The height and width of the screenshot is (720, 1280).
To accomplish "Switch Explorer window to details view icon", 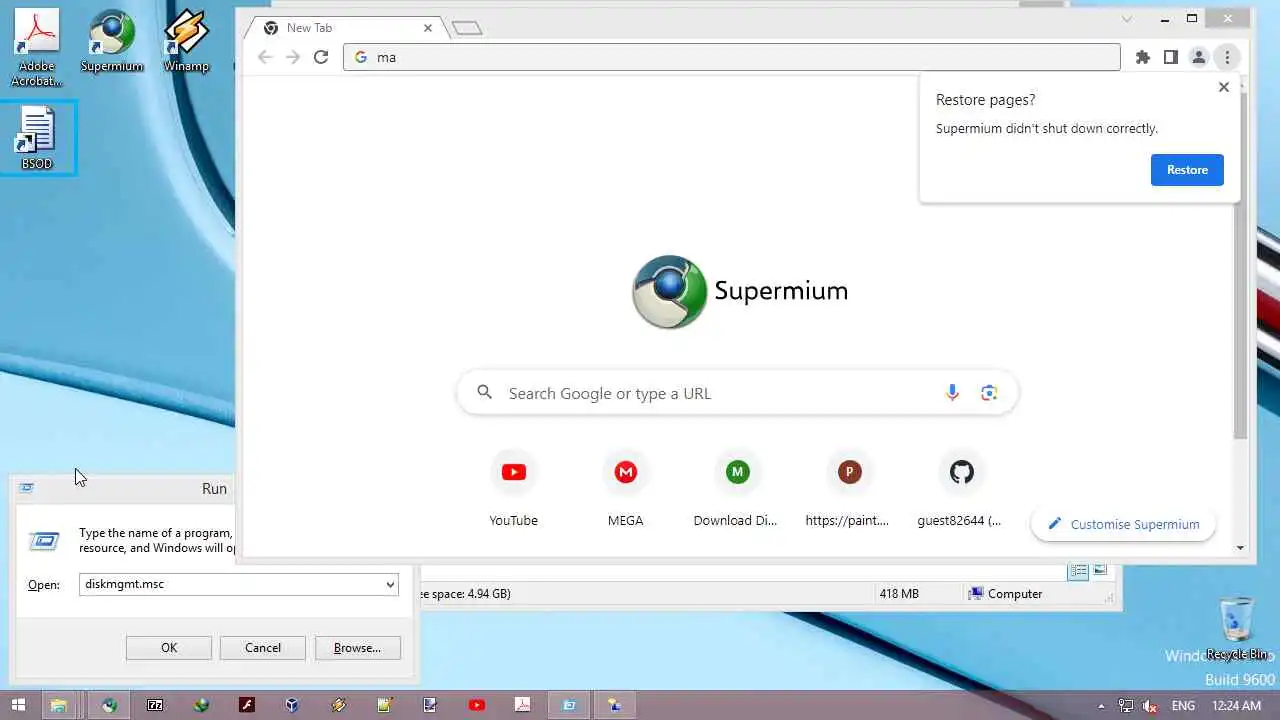I will 1078,571.
